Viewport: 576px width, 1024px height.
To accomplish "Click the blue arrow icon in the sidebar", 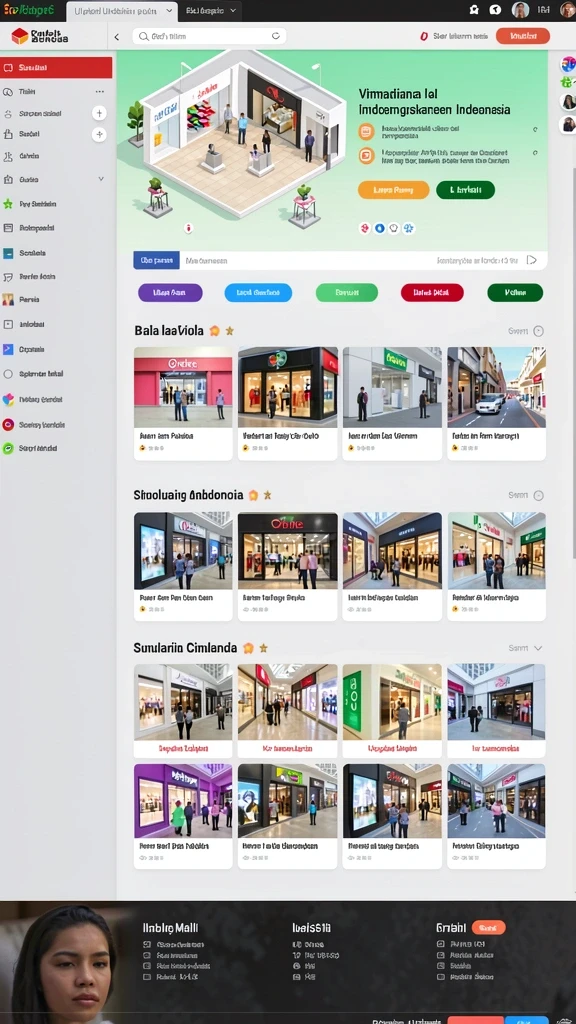I will point(8,349).
